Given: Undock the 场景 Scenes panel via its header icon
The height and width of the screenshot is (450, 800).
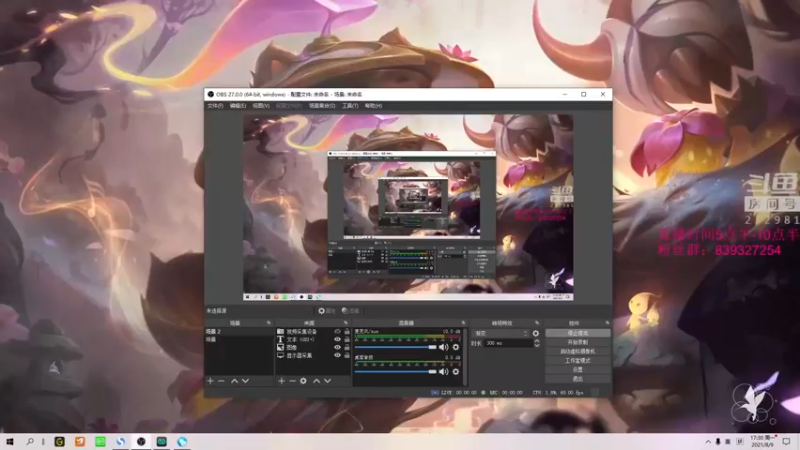Looking at the screenshot, I should click(x=269, y=323).
